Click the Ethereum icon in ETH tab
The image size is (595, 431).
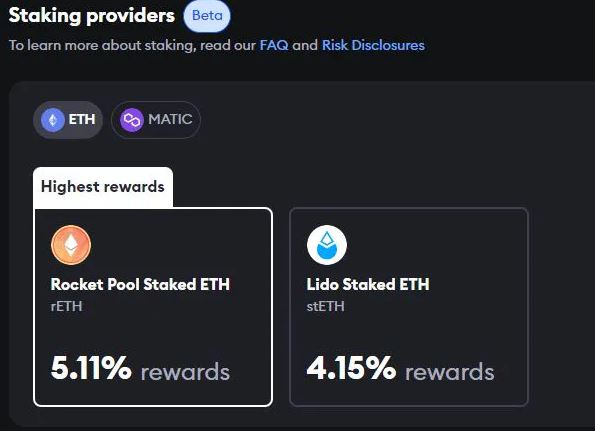tap(52, 120)
